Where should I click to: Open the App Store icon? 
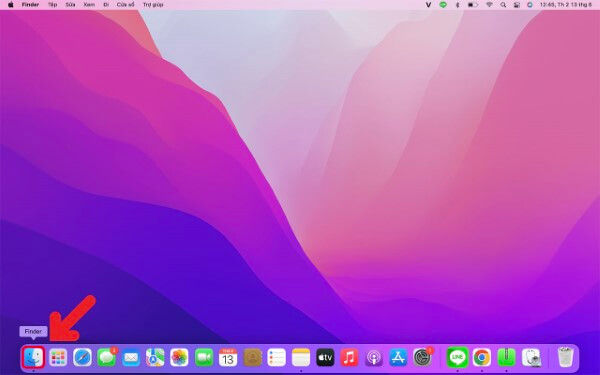(398, 358)
